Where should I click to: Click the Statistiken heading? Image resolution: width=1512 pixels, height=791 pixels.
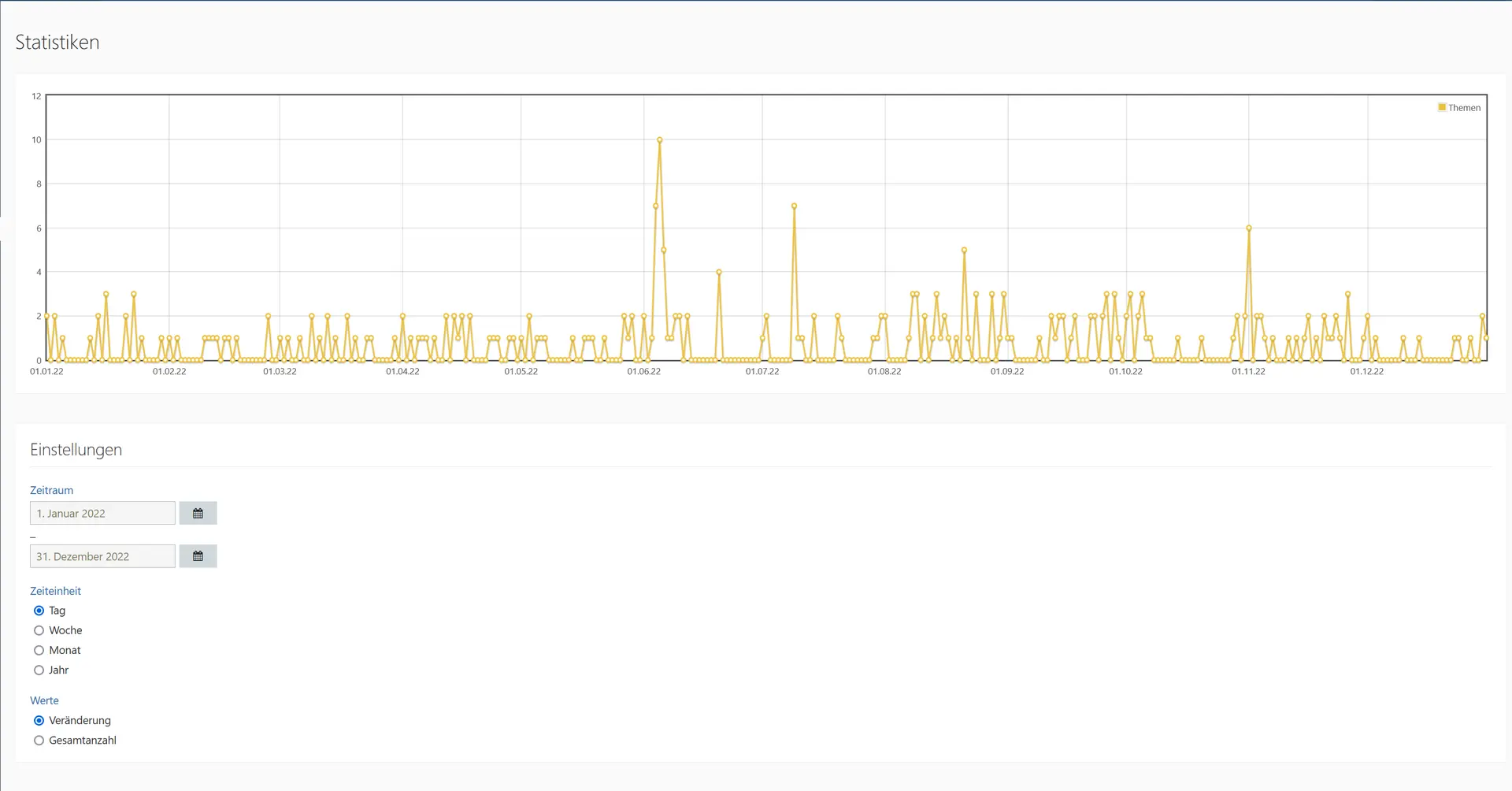point(57,43)
